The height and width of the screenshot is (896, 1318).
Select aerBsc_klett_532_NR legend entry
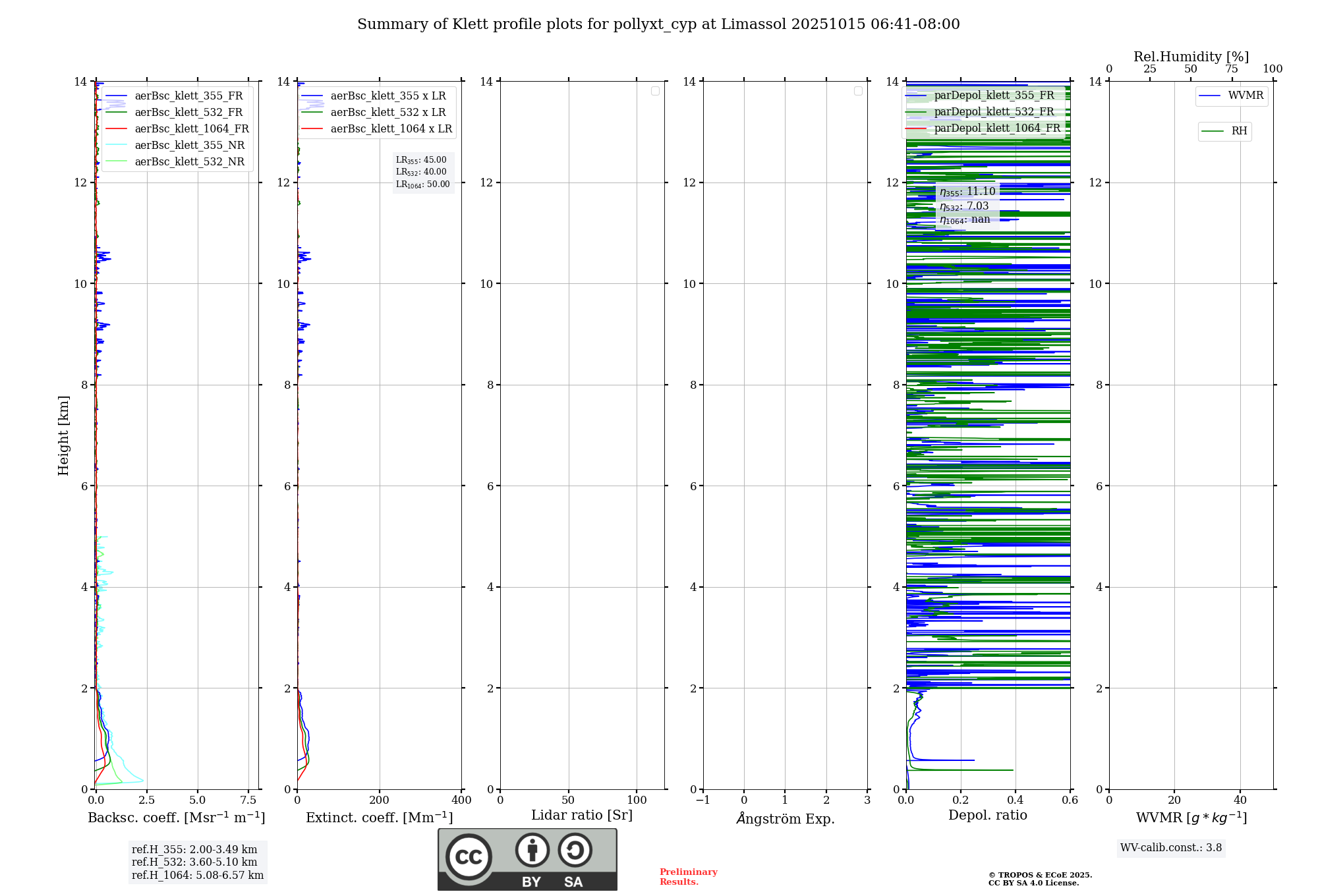point(189,162)
